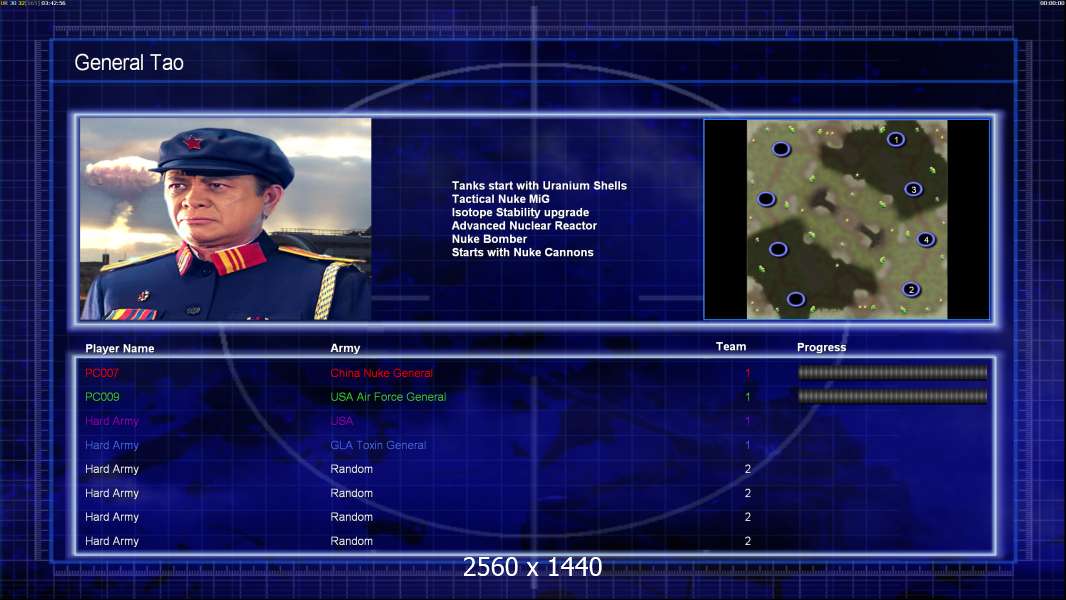
Task: Select player PC007 in the list
Action: (x=102, y=373)
